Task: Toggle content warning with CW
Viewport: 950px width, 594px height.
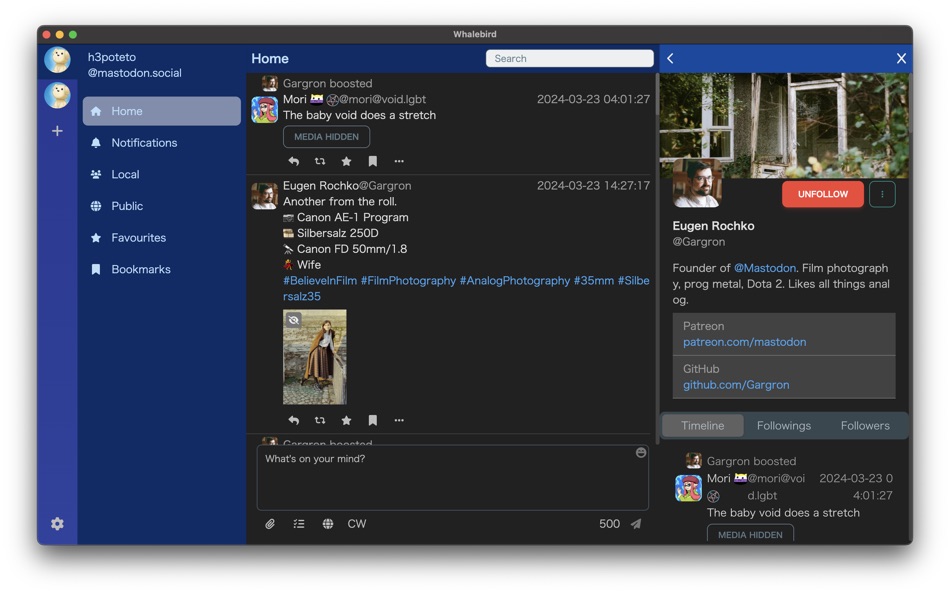Action: click(x=356, y=524)
